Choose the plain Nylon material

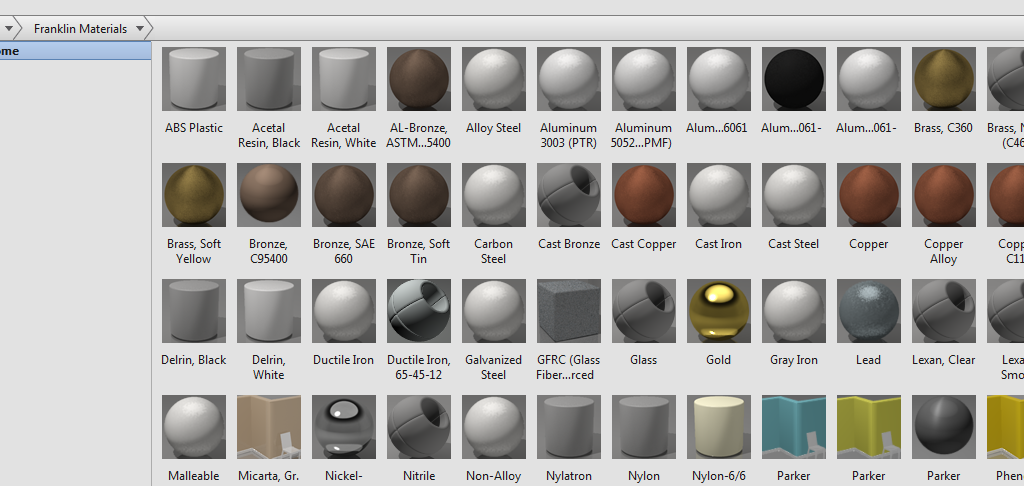coord(644,427)
